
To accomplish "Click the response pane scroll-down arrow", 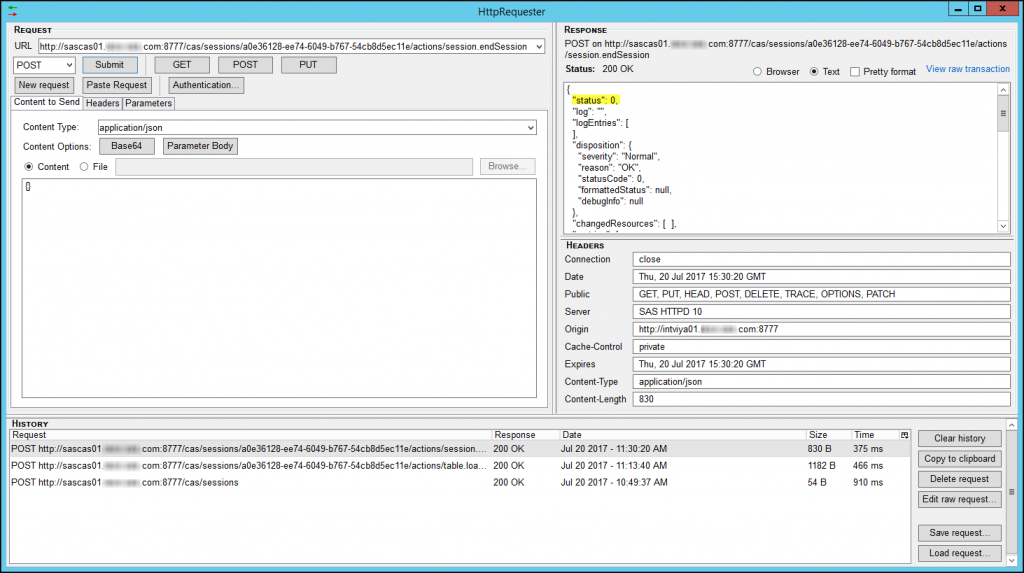I will tap(1003, 227).
